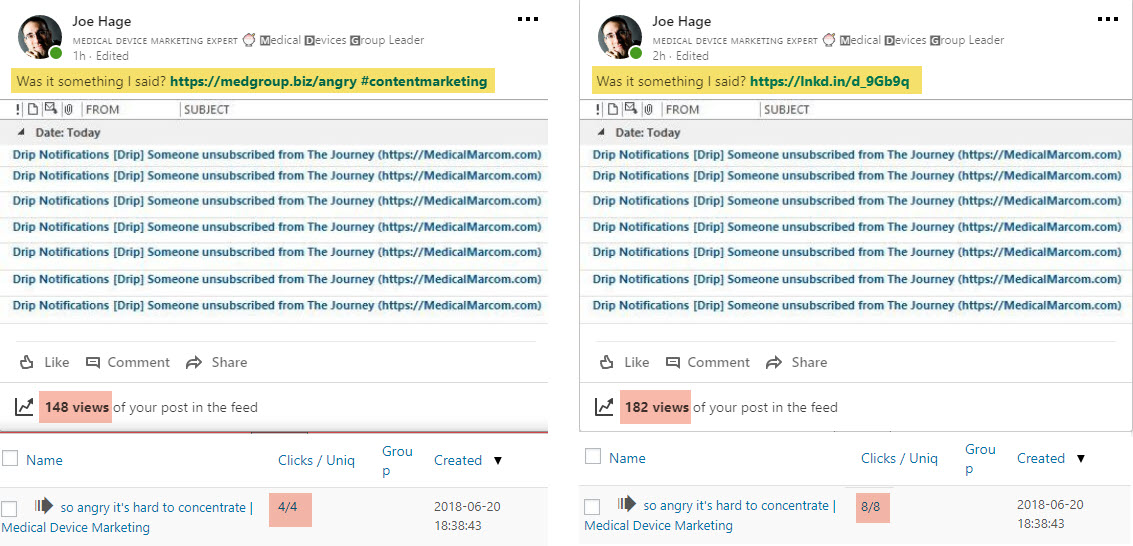Click the comment bubble icon on right post
The width and height of the screenshot is (1133, 546).
673,363
